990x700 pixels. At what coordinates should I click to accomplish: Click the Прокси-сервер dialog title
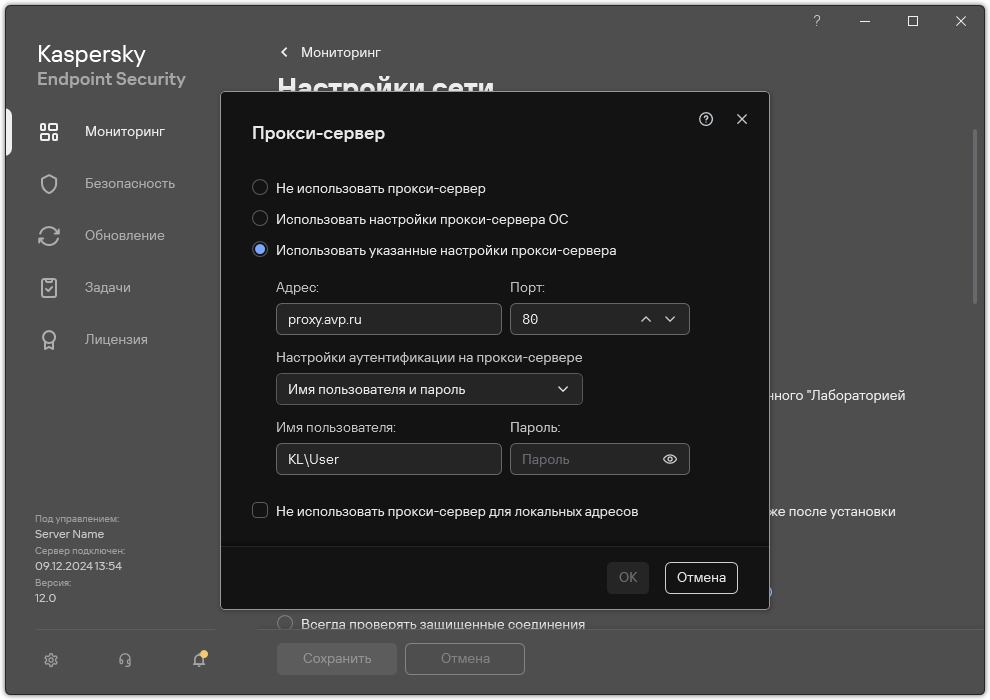(318, 133)
